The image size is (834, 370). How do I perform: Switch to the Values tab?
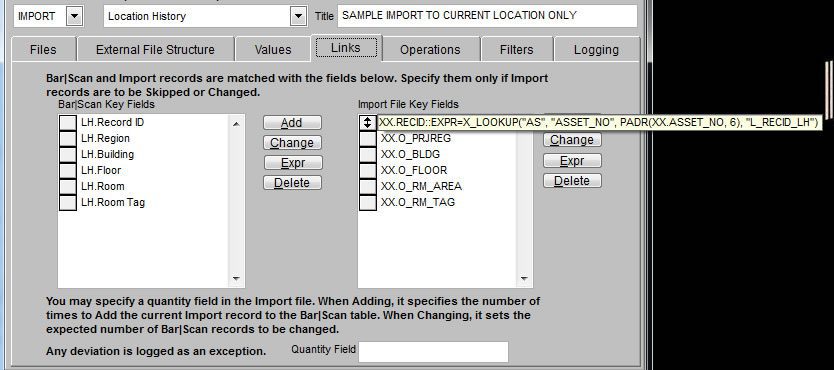coord(273,49)
